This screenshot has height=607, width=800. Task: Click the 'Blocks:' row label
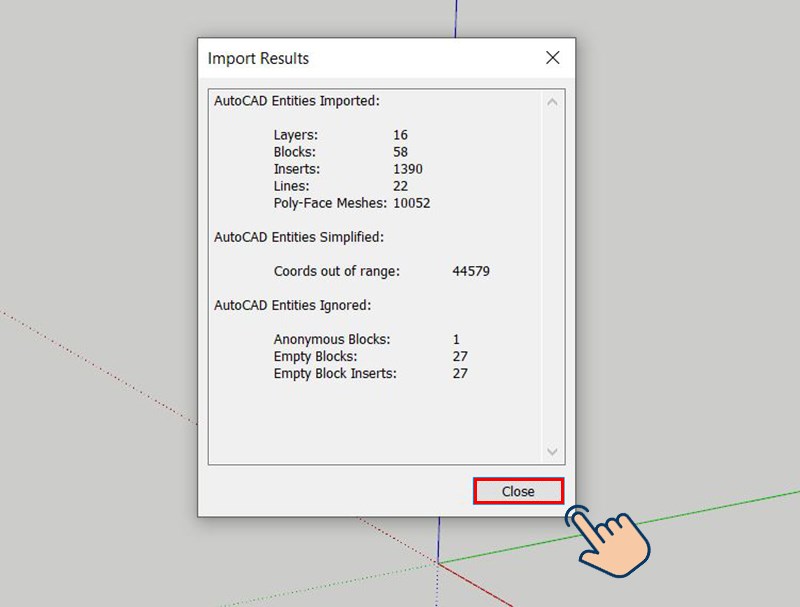tap(294, 152)
